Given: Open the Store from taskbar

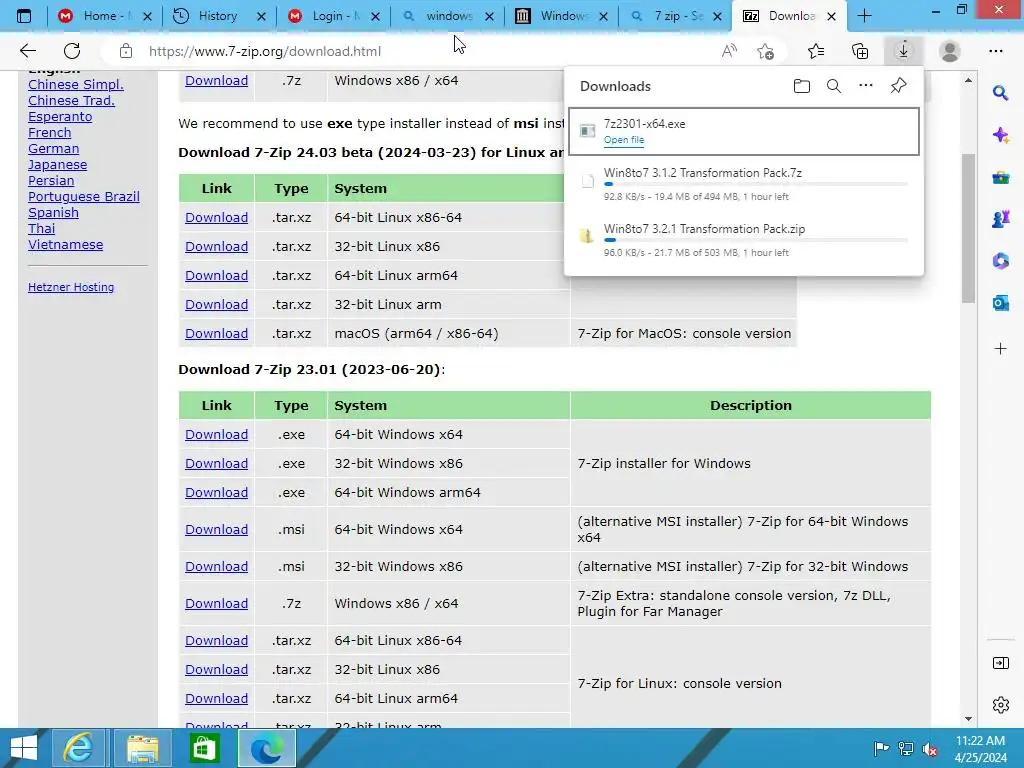Looking at the screenshot, I should (204, 748).
